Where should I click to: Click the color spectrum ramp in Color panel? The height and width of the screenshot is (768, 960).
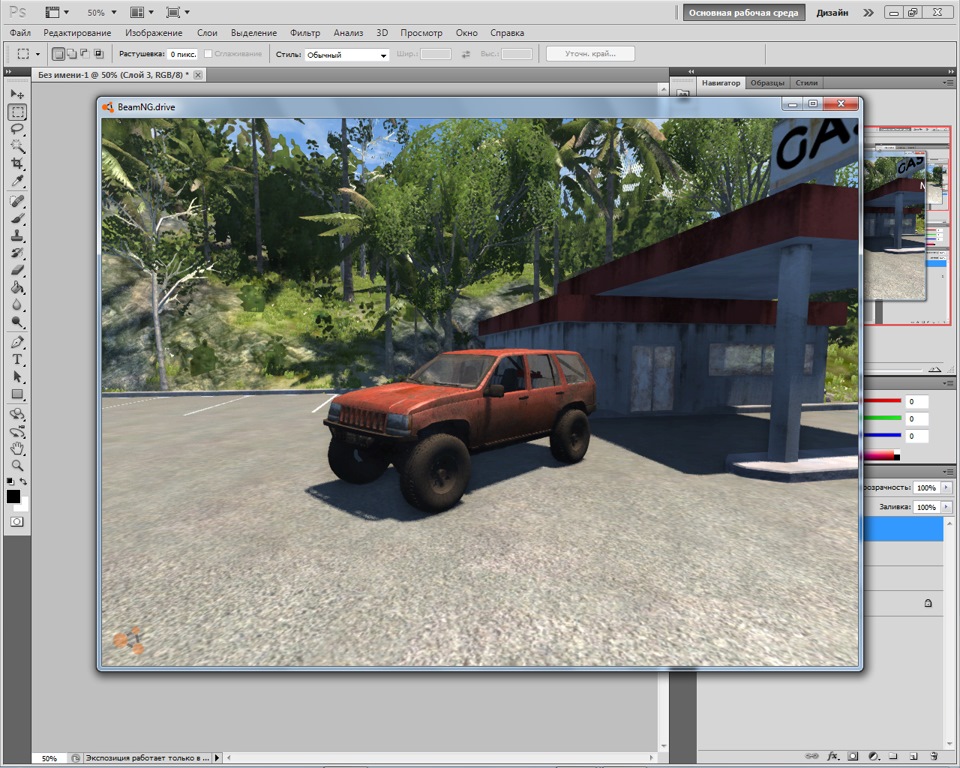[882, 455]
